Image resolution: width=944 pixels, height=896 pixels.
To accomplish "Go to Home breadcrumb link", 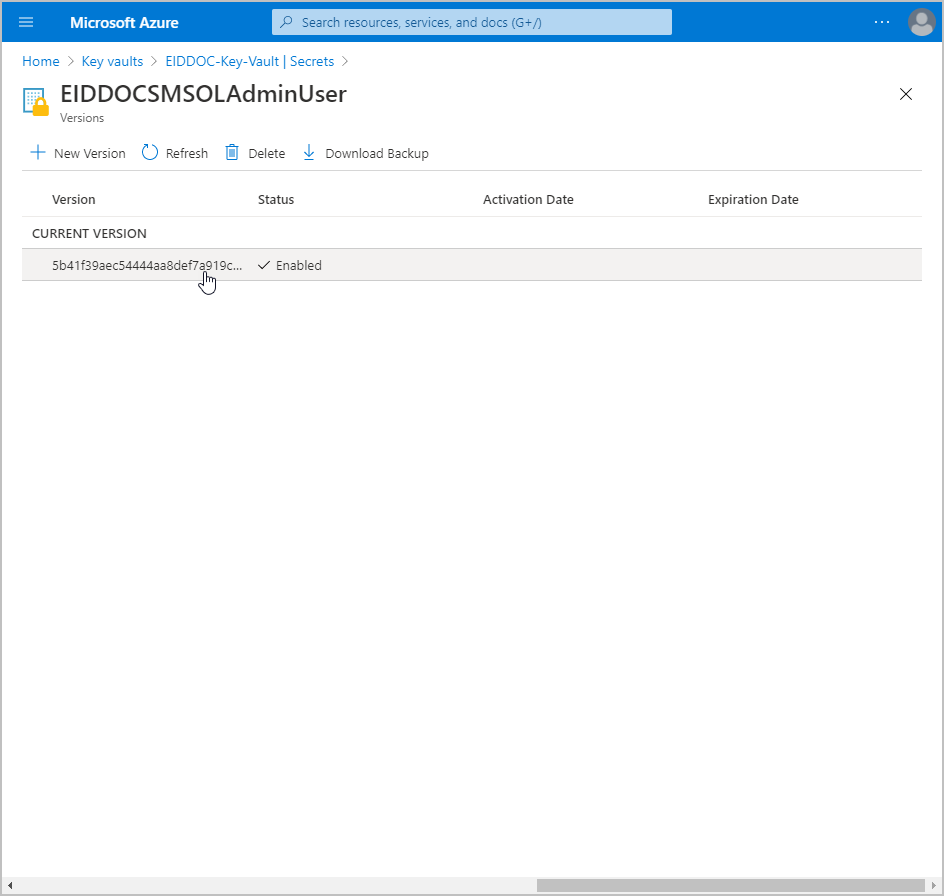I will pos(41,61).
